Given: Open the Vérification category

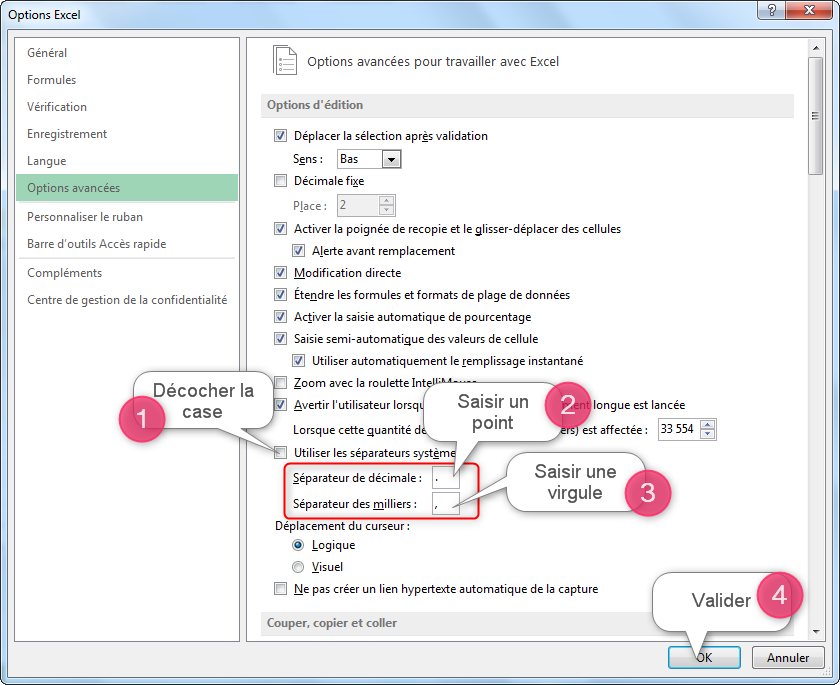Looking at the screenshot, I should coord(127,107).
